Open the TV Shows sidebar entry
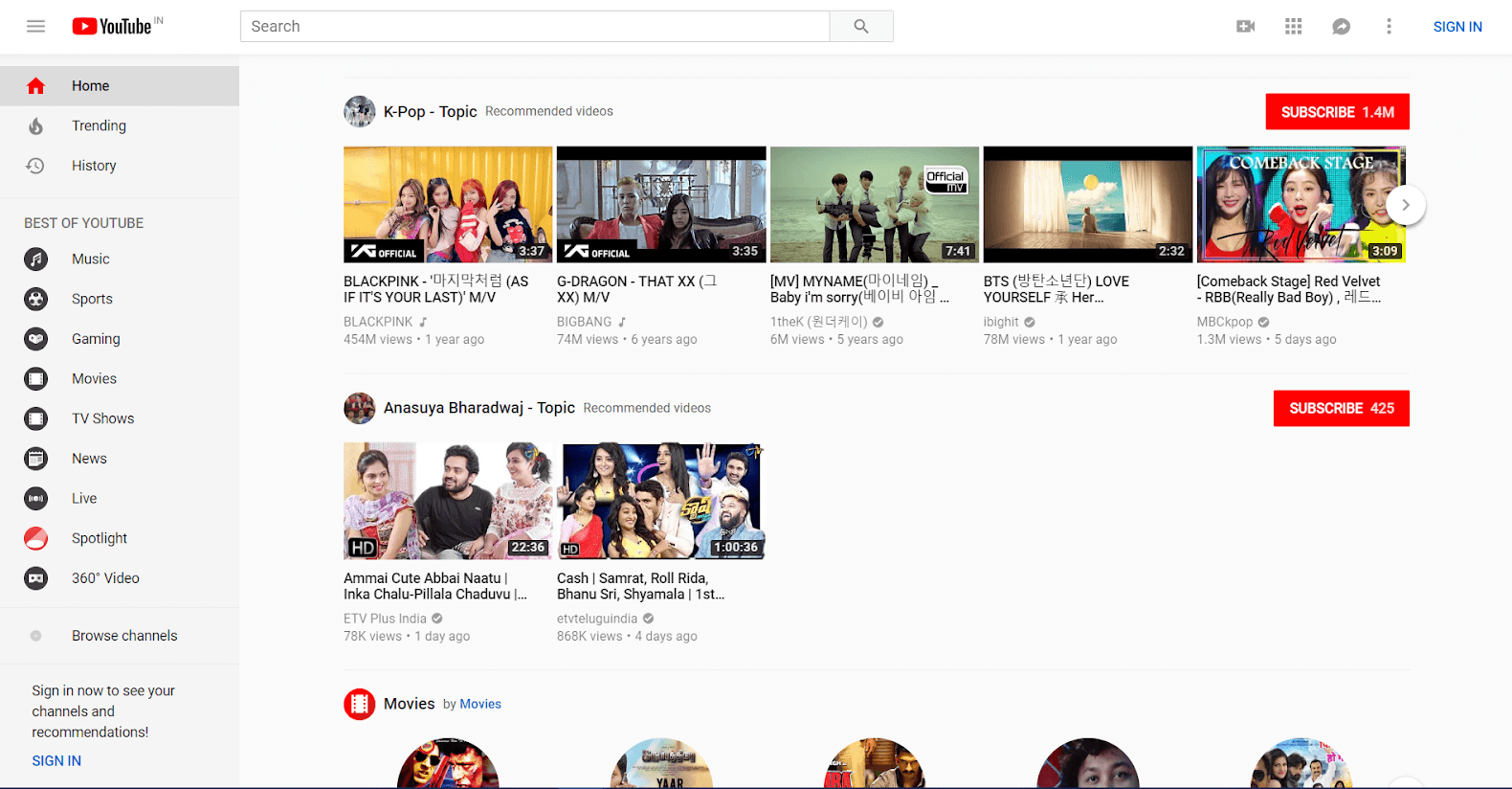Viewport: 1512px width, 789px height. [120, 418]
